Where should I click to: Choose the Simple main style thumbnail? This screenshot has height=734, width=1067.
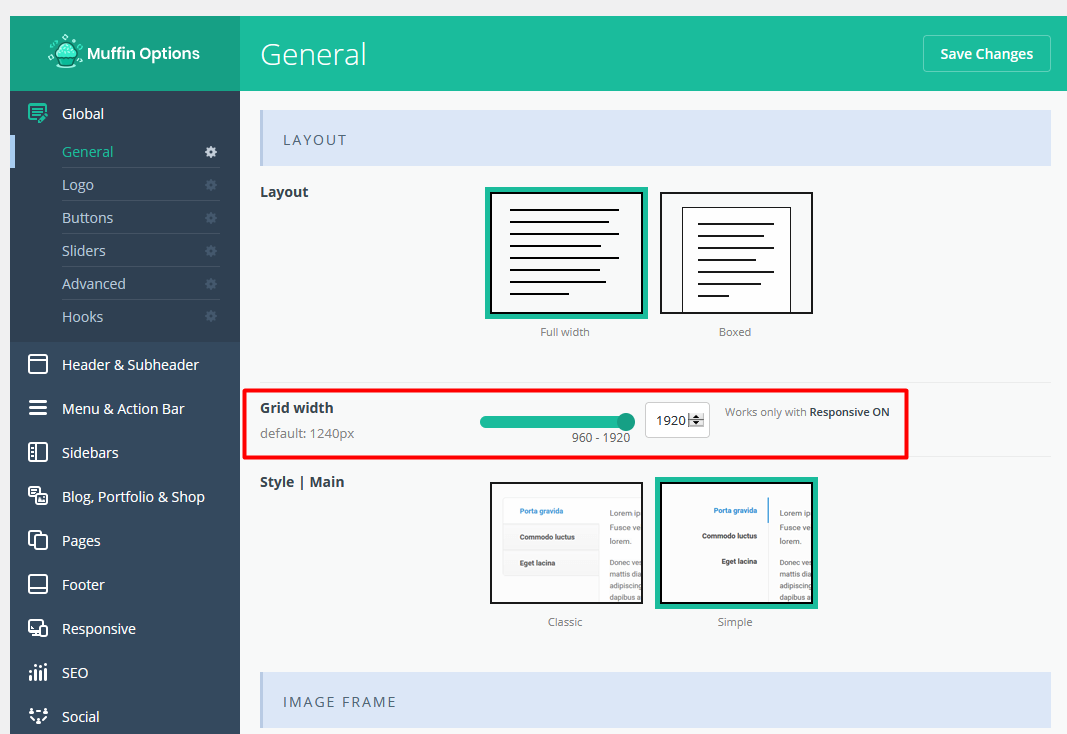point(736,543)
